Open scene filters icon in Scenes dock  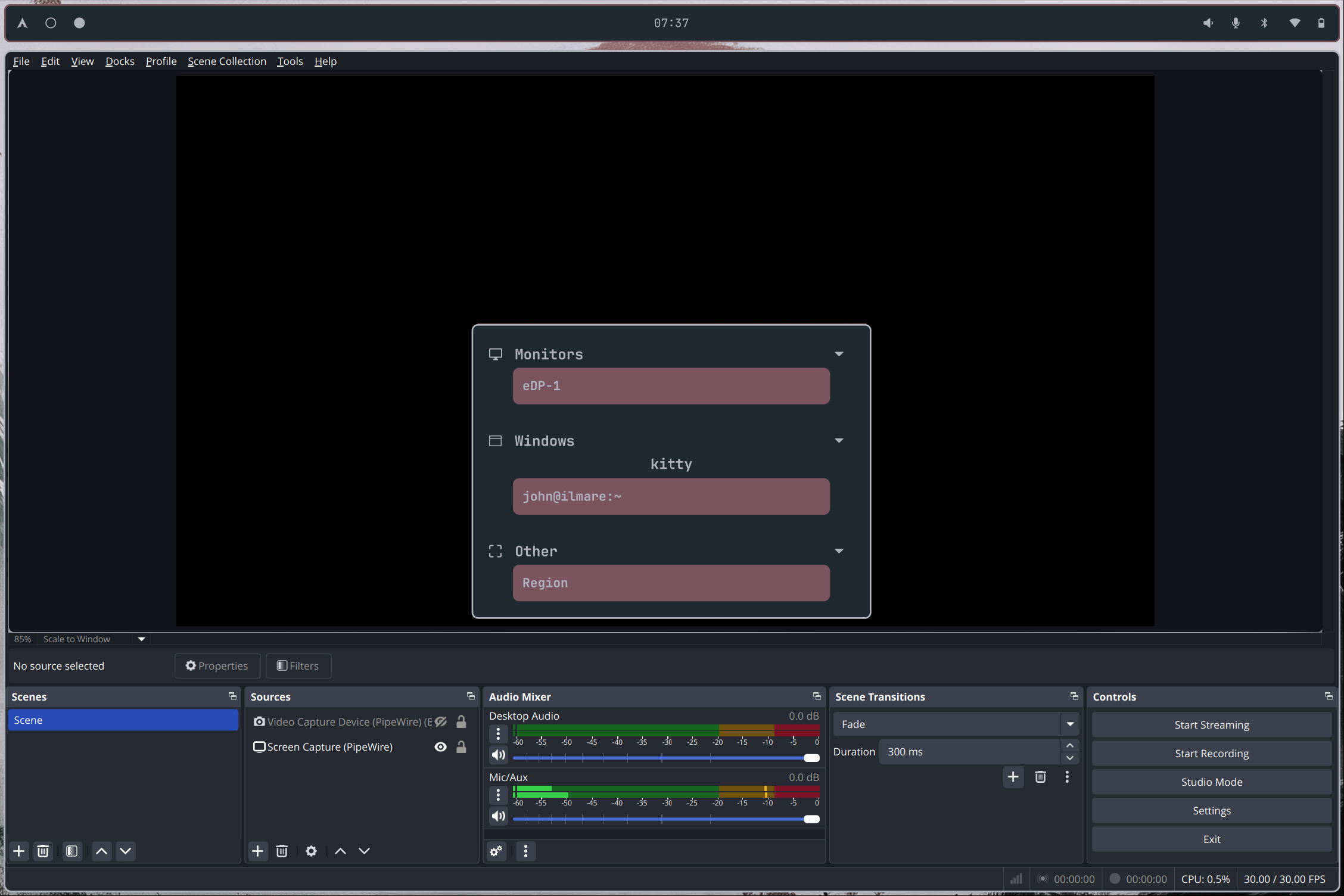72,851
